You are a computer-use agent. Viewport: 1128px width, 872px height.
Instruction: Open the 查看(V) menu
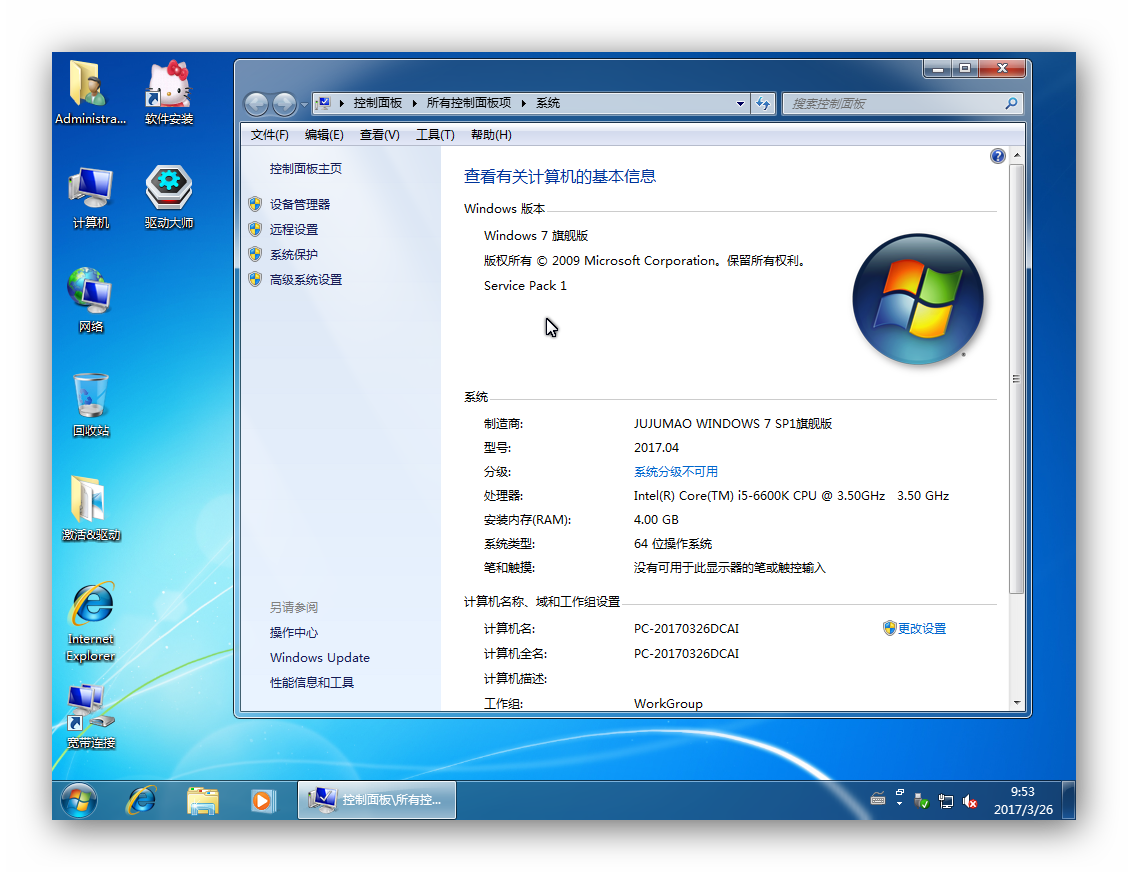379,135
